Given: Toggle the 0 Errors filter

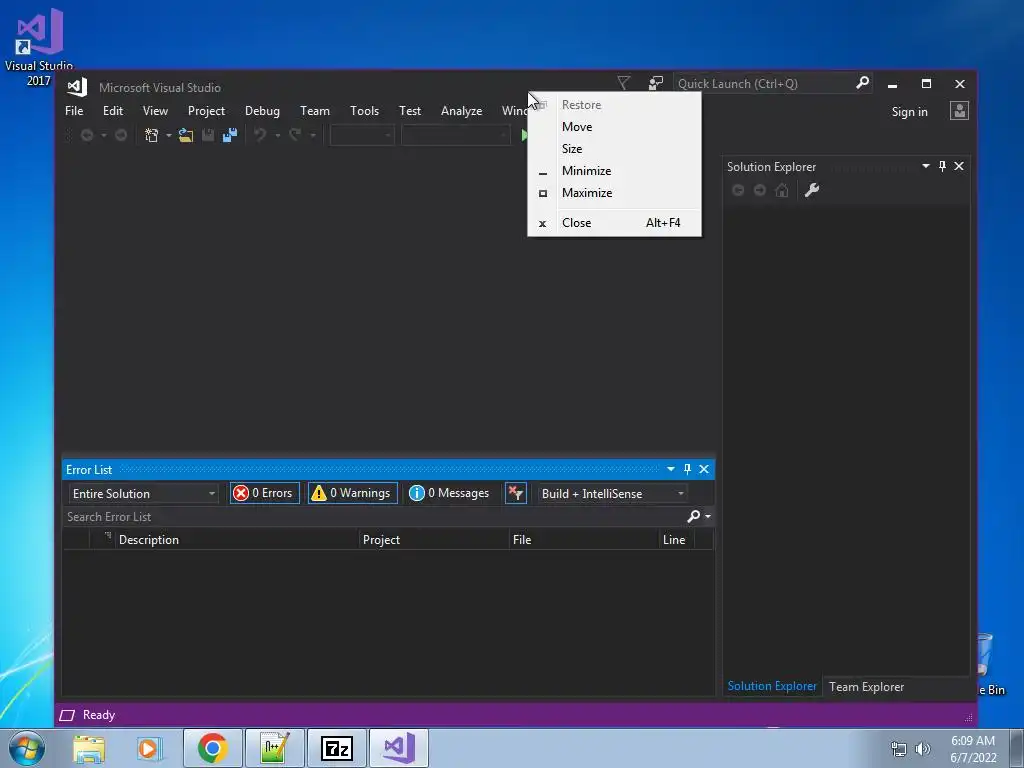Looking at the screenshot, I should (x=264, y=493).
